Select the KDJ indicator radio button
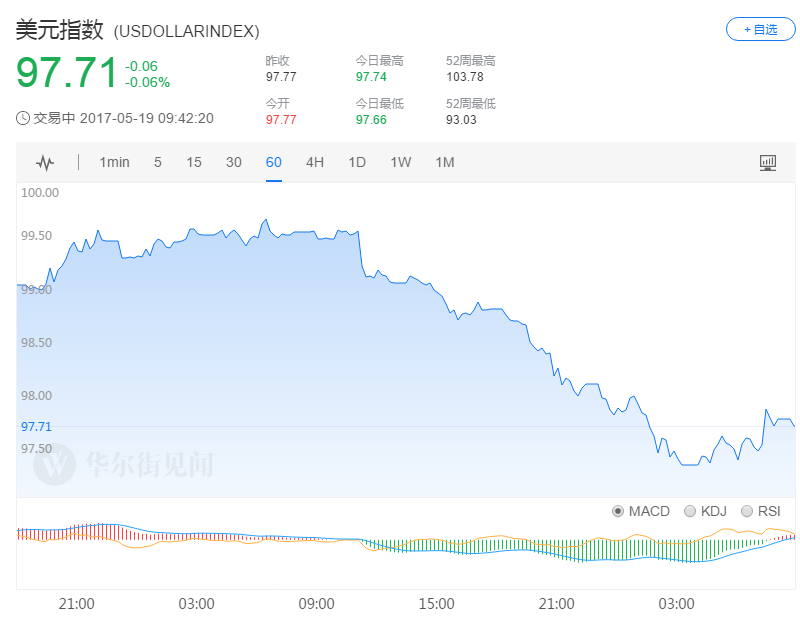Screen dimensions: 800x631 tap(689, 511)
